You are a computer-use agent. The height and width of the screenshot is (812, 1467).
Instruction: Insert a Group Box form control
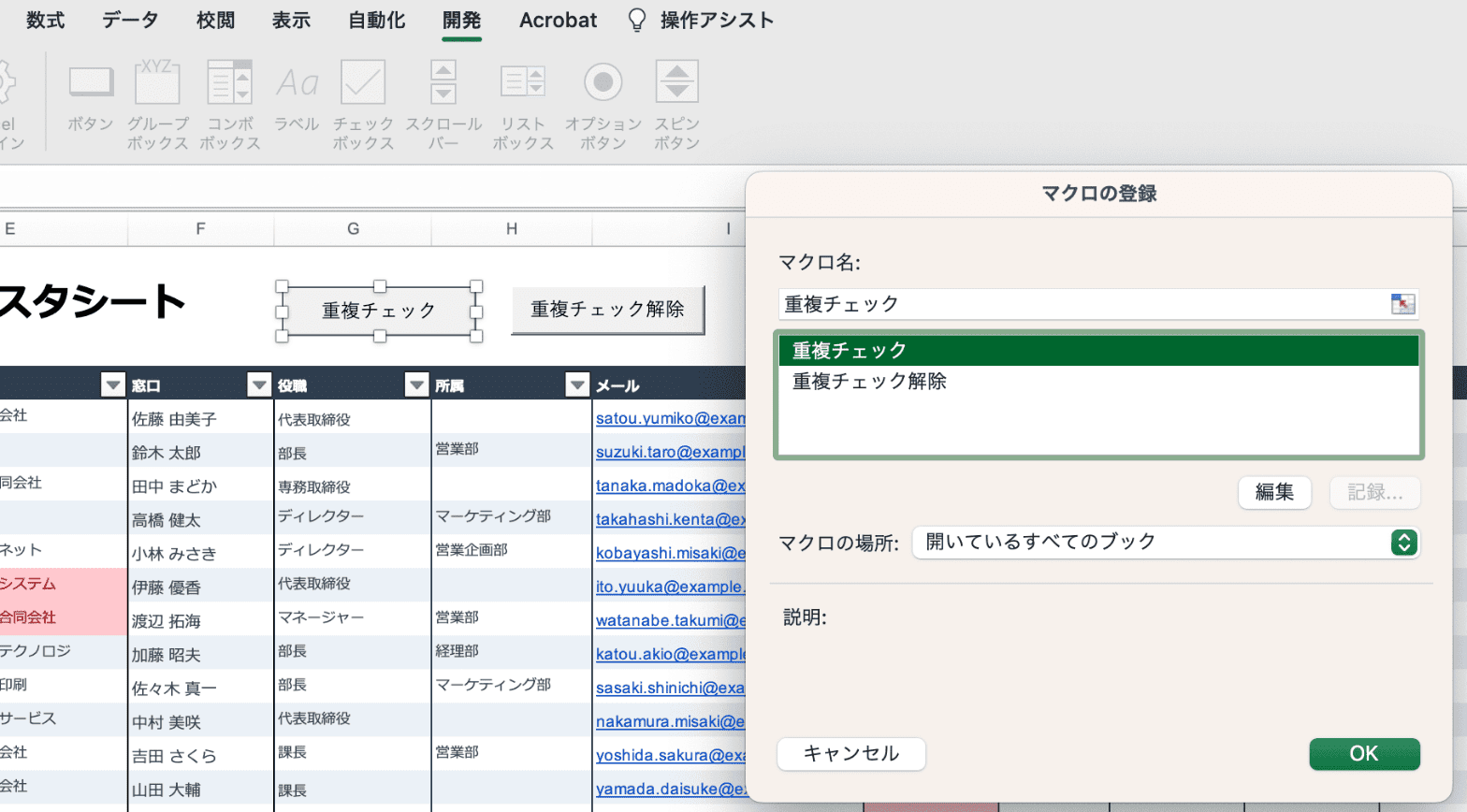coord(157,103)
